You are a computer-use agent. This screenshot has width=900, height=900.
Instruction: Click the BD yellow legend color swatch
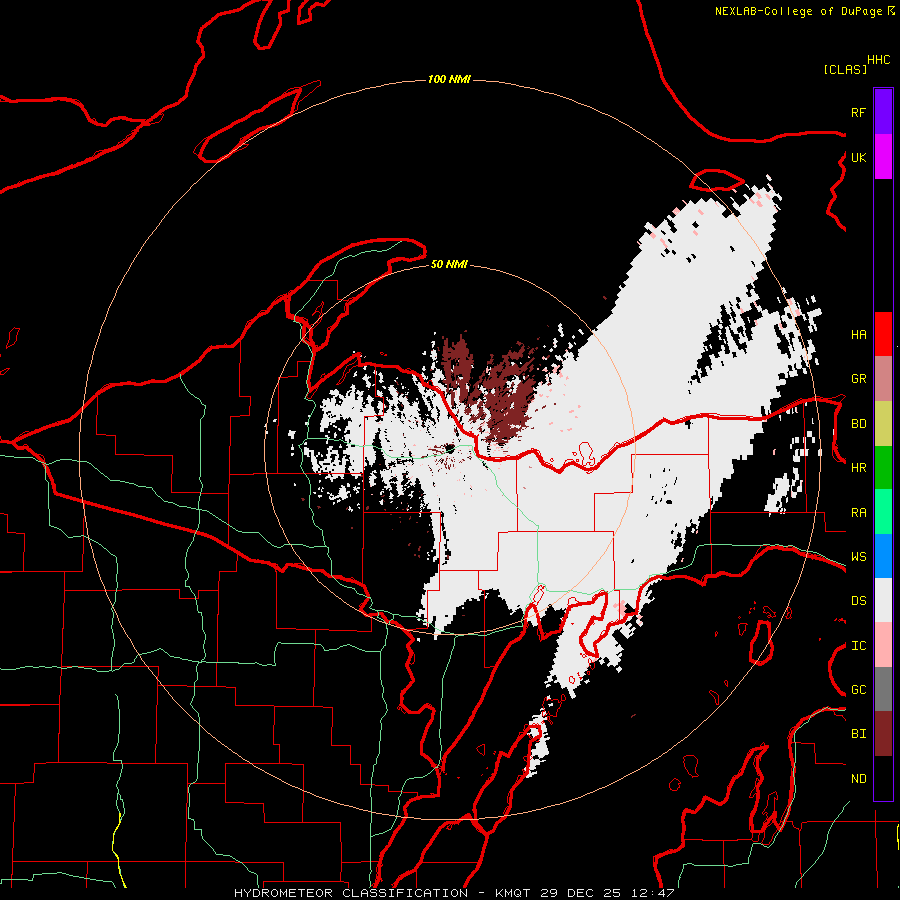883,424
